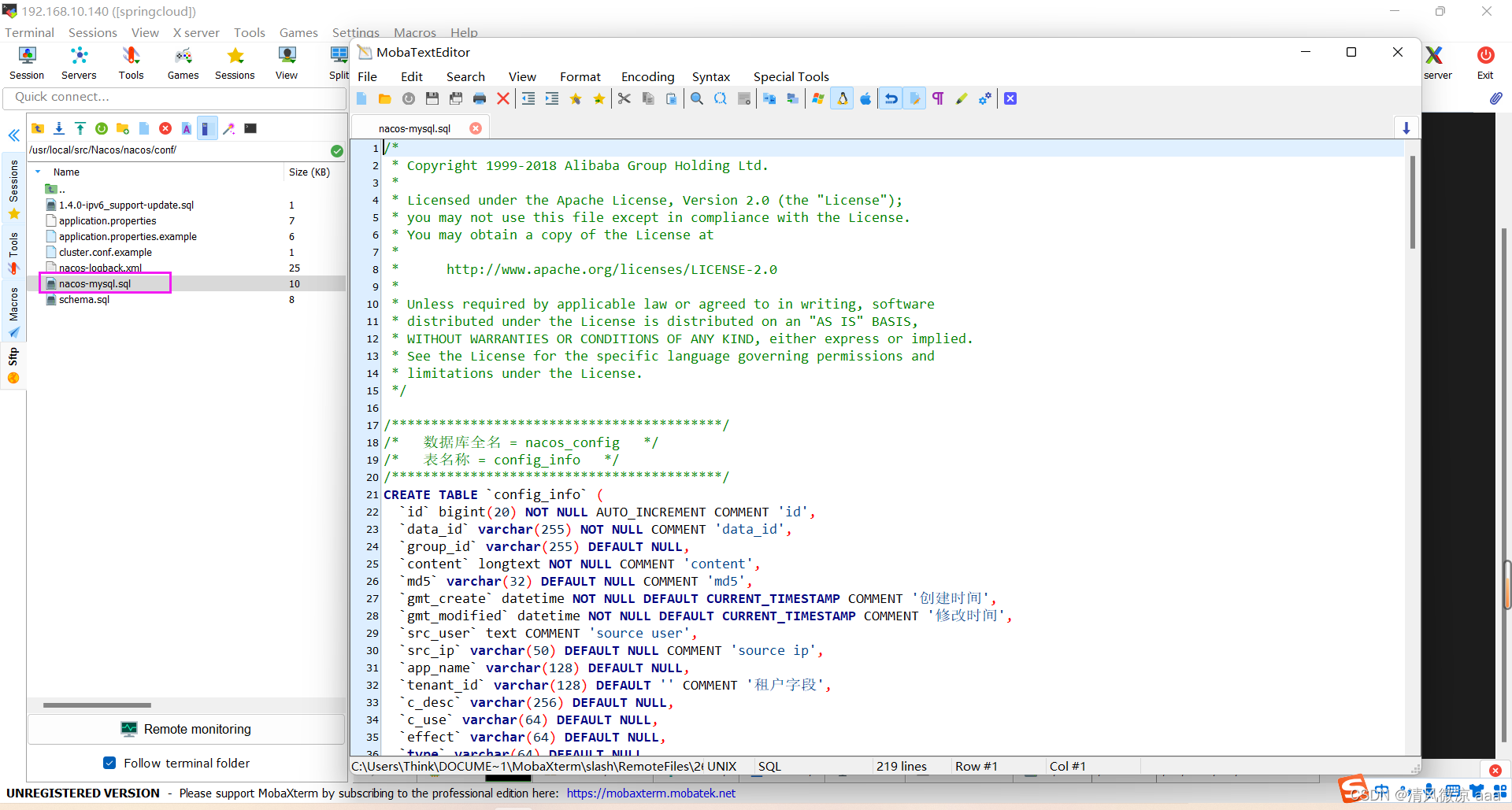1512x810 pixels.
Task: Click the SFTP open terminal icon
Action: point(250,128)
